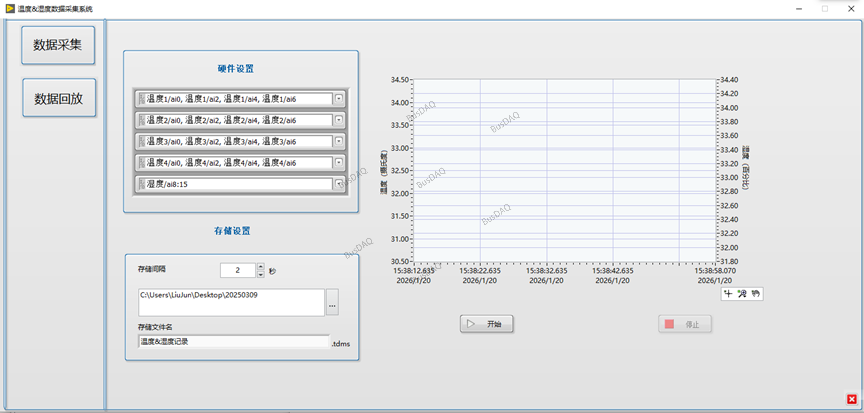Select the zoom tool in graph palette

click(x=742, y=294)
